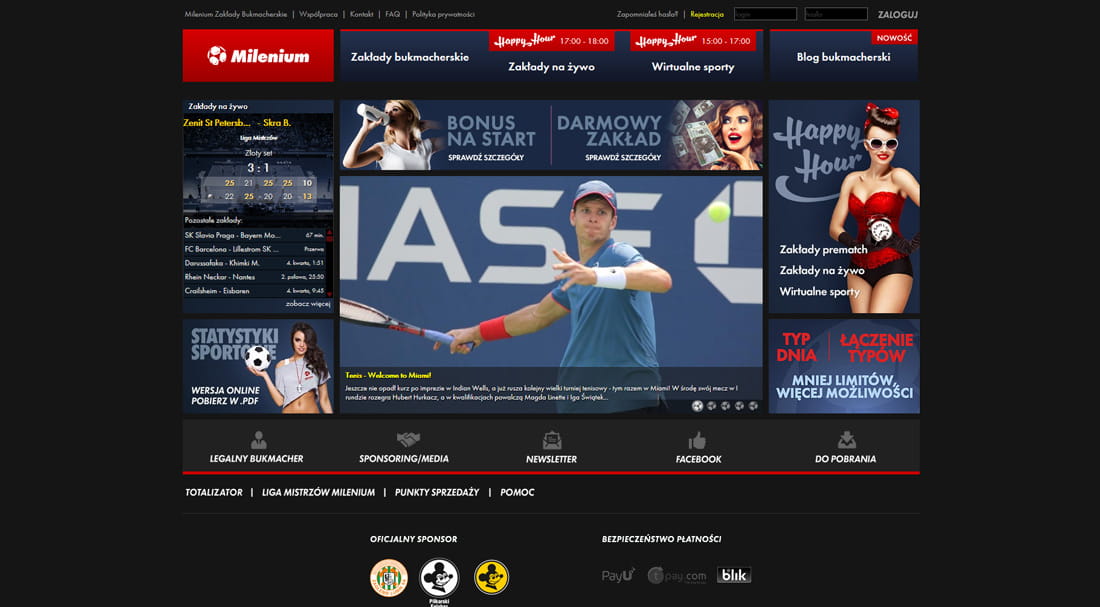Open PUNKTY SPRZEDAŻY footer link

[x=437, y=493]
